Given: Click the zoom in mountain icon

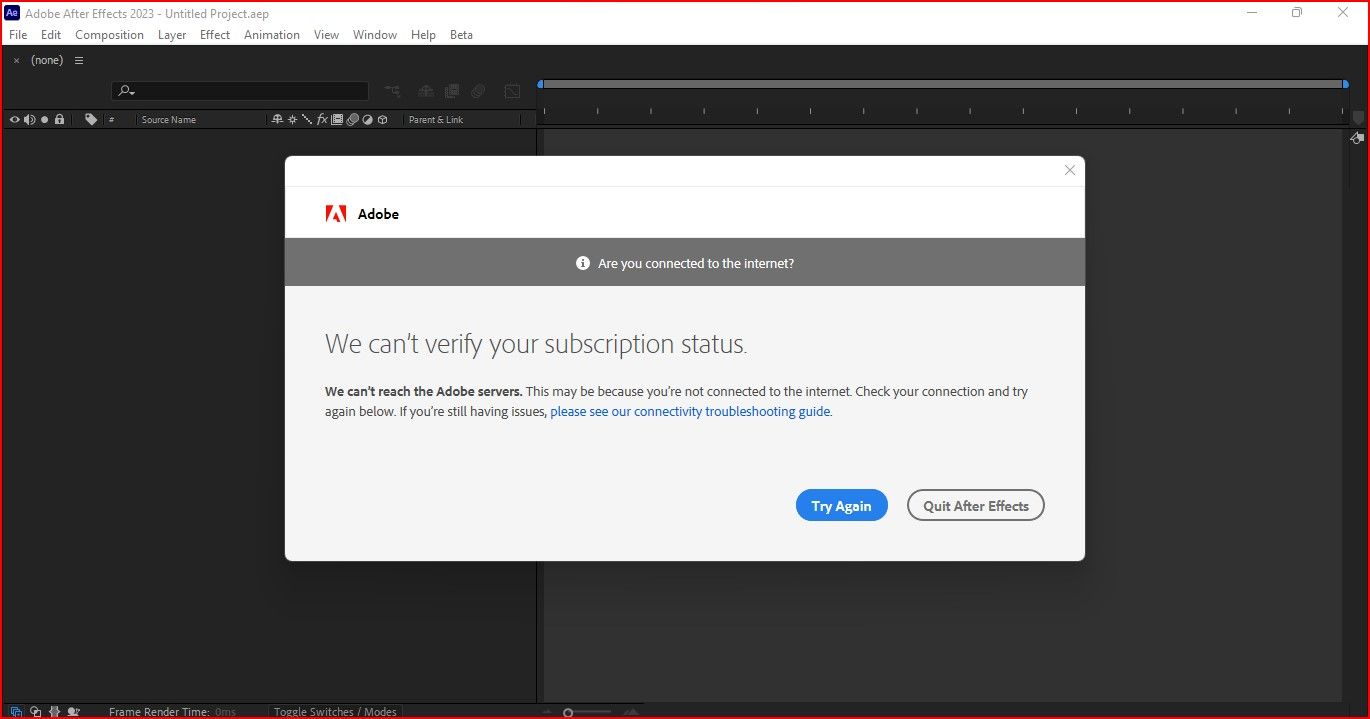Looking at the screenshot, I should coord(633,713).
